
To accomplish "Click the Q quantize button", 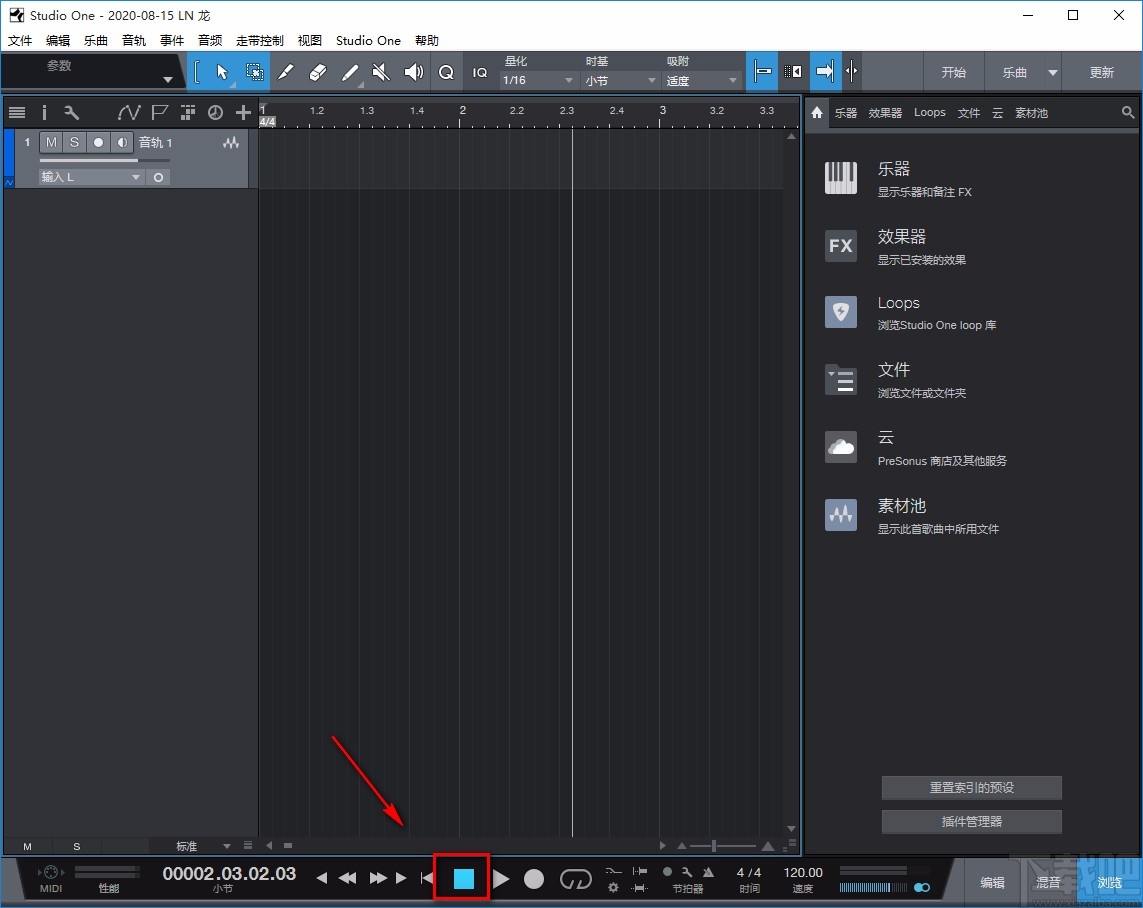I will tap(446, 72).
